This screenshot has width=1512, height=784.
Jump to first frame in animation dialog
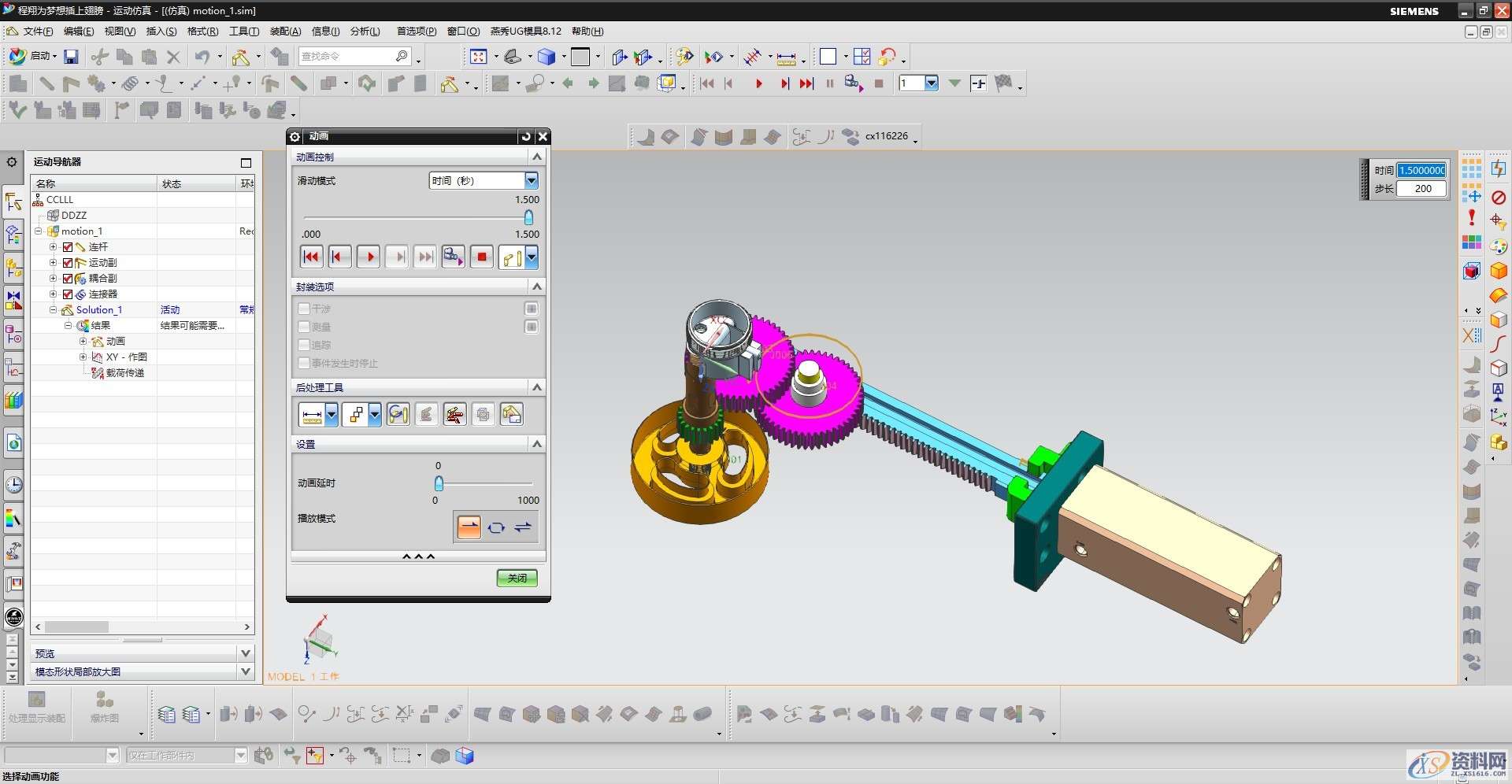(x=311, y=257)
